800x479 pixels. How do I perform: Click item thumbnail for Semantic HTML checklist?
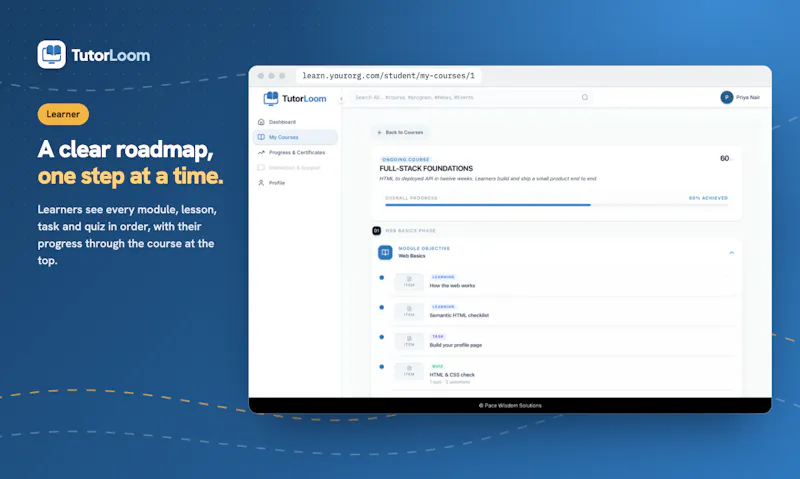[x=409, y=311]
